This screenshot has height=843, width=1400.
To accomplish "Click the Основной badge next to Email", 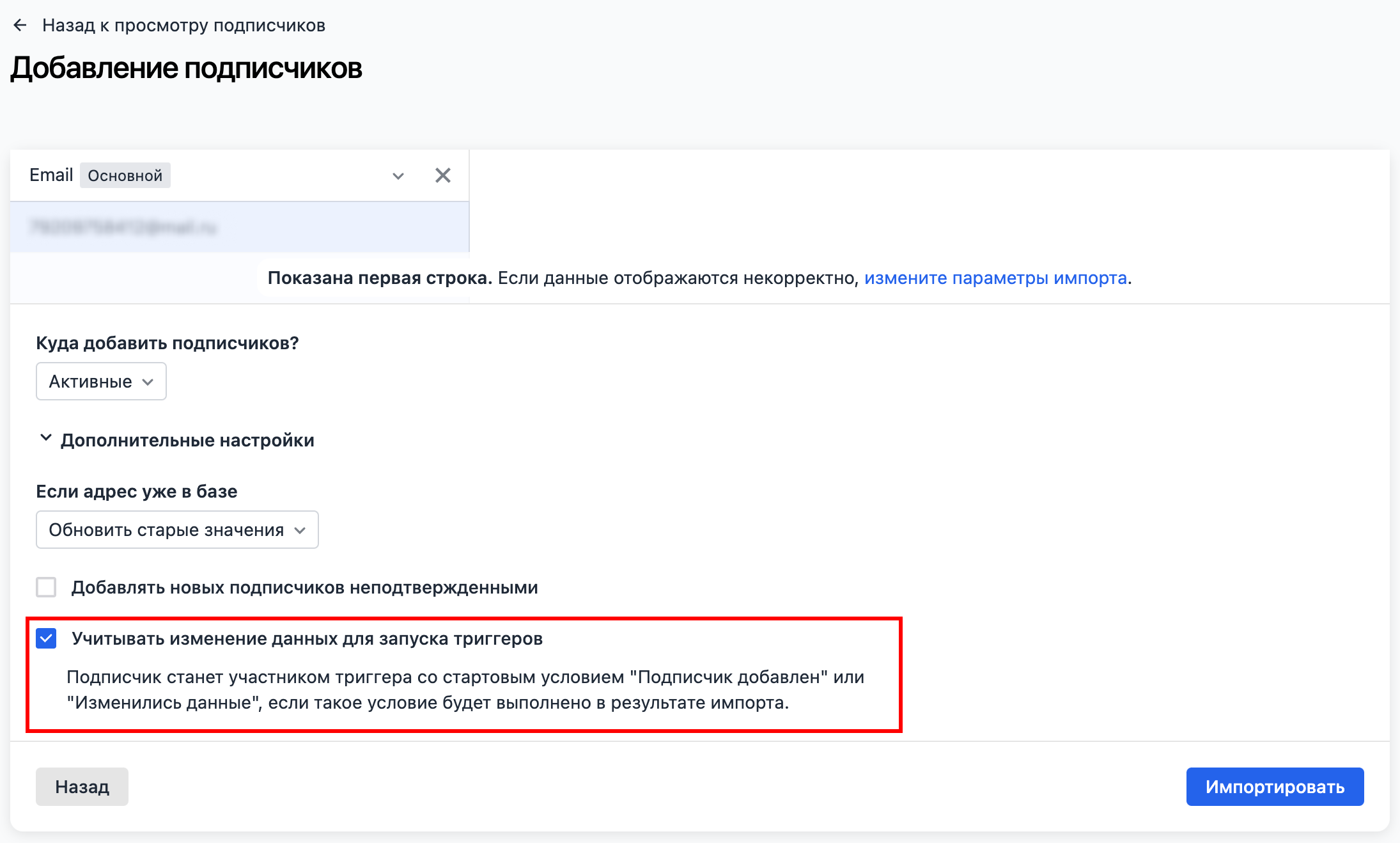I will point(125,176).
